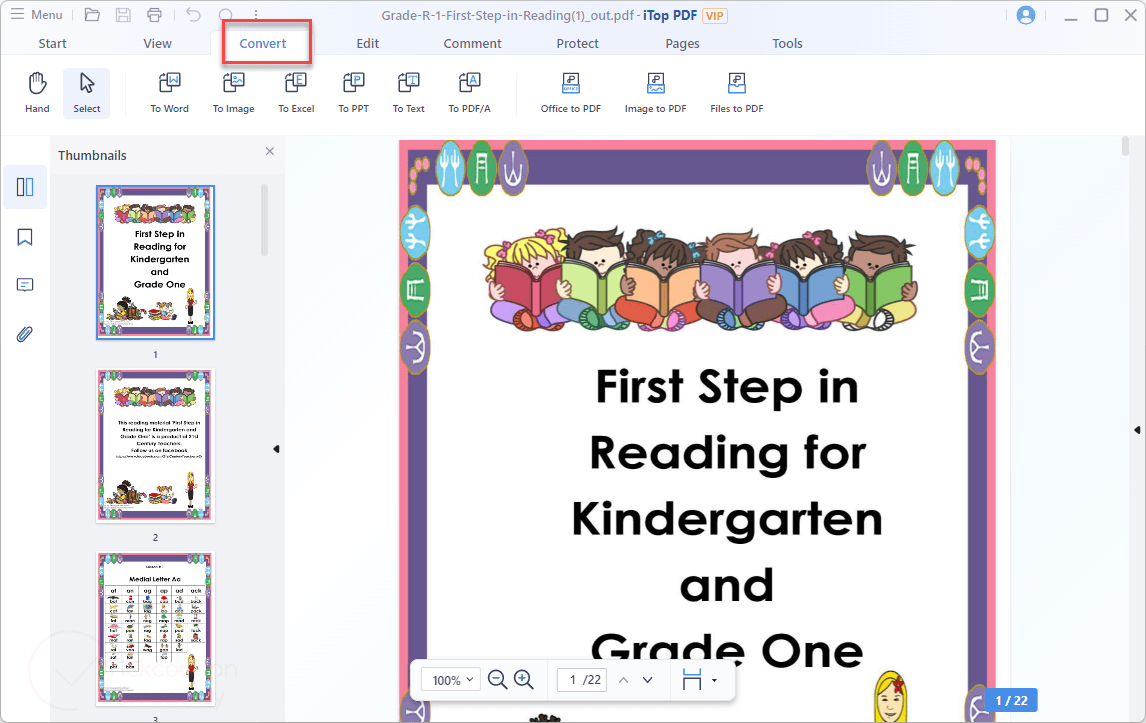The image size is (1146, 723).
Task: Collapse the left thumbnails pane arrow
Action: tap(276, 449)
